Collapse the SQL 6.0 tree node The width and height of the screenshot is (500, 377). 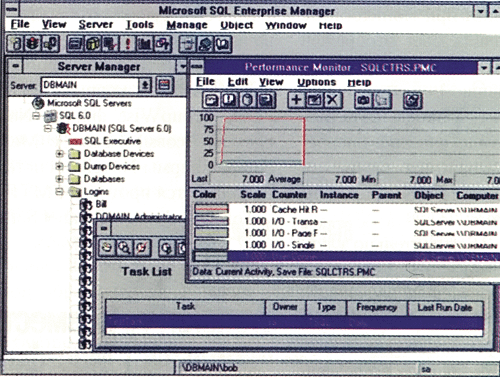[x=36, y=116]
